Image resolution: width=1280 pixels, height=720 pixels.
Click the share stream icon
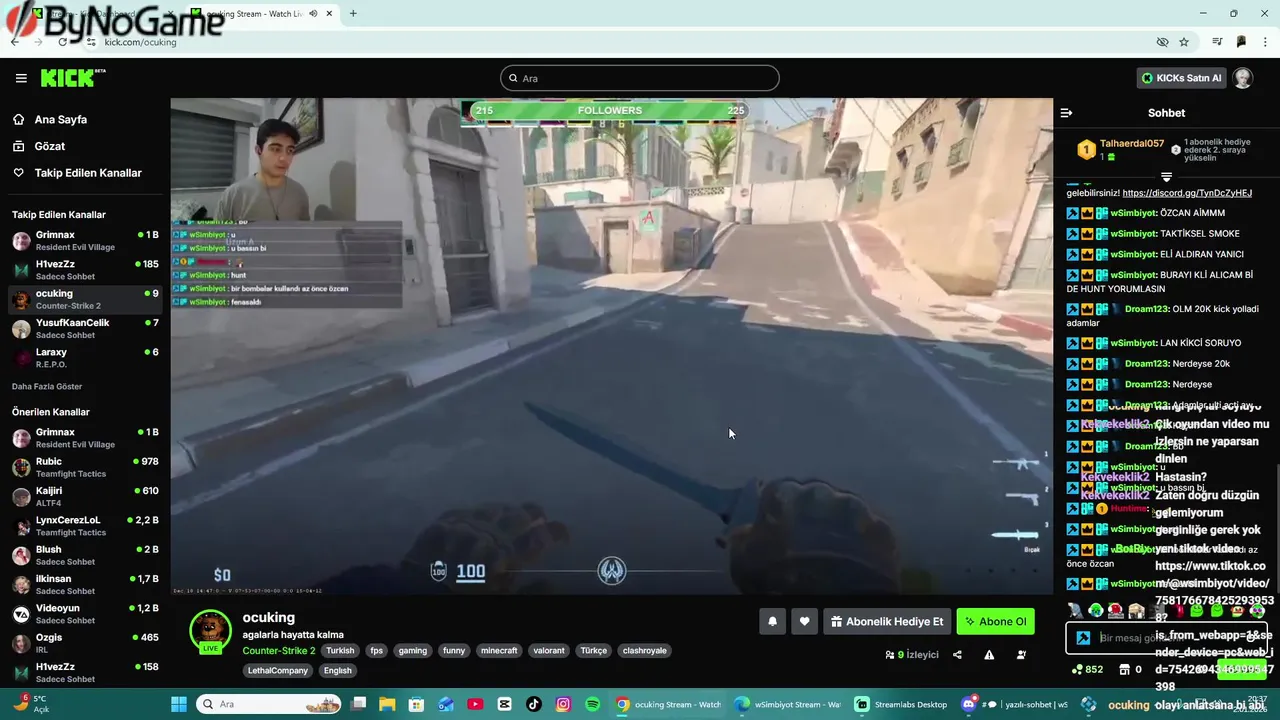(x=957, y=655)
